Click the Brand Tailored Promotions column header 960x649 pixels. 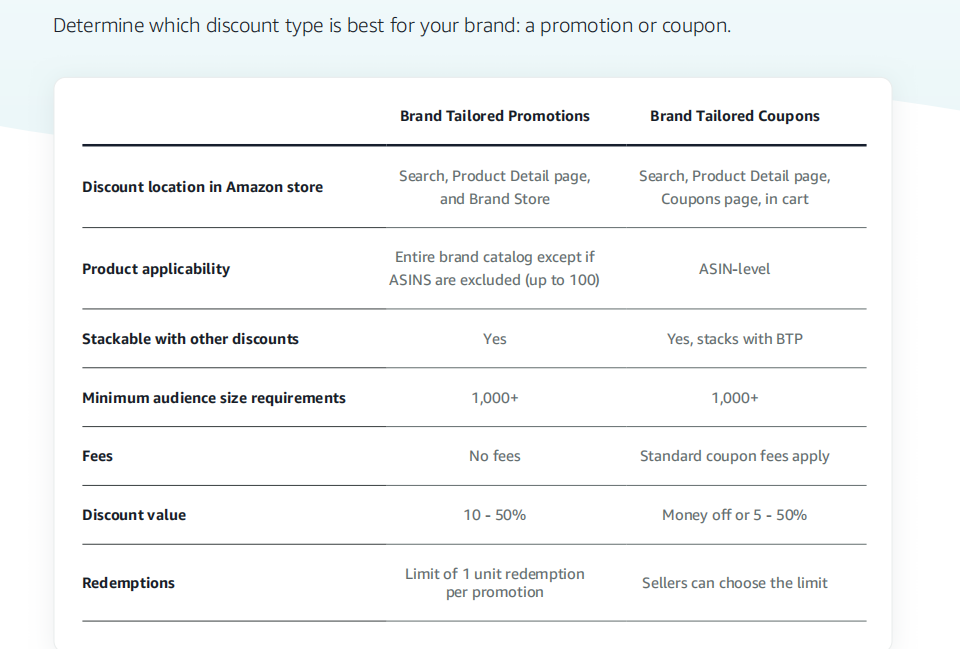(495, 116)
